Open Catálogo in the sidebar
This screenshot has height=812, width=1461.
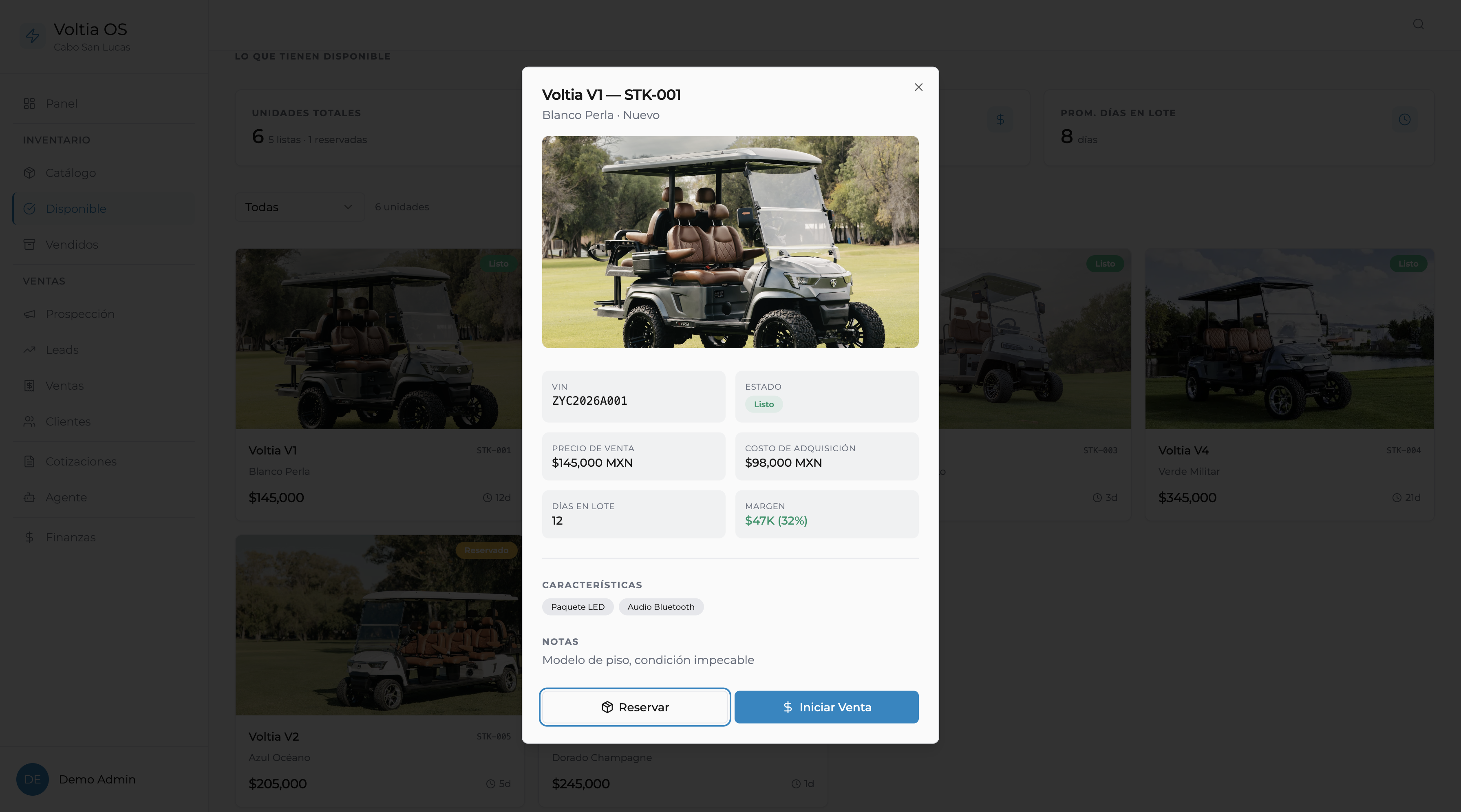pyautogui.click(x=104, y=172)
